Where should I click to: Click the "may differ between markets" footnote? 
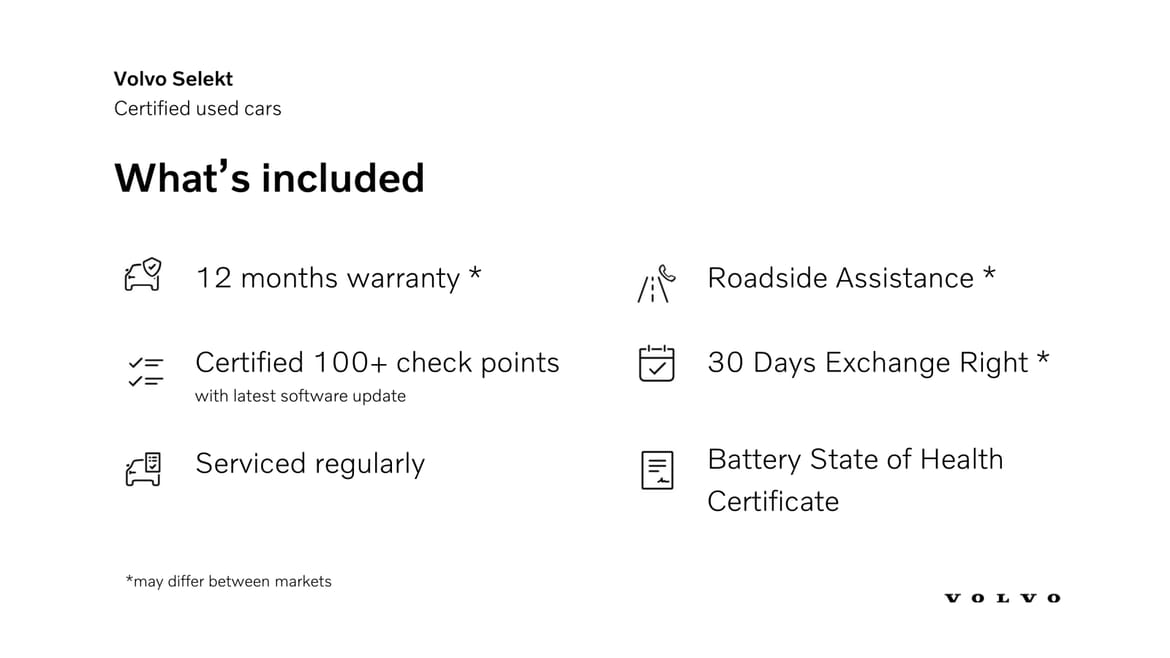point(229,581)
